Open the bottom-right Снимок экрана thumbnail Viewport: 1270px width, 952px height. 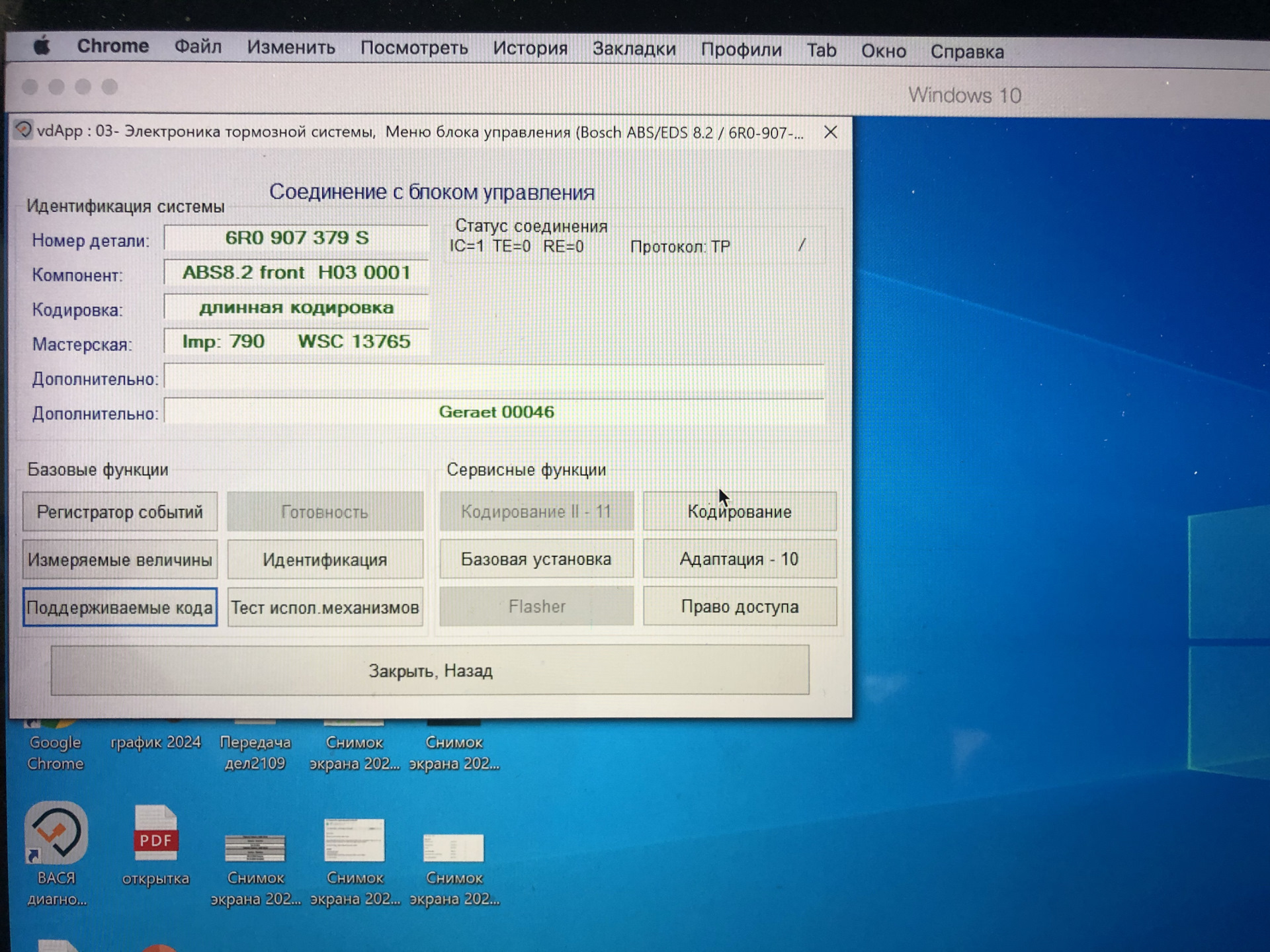(454, 849)
